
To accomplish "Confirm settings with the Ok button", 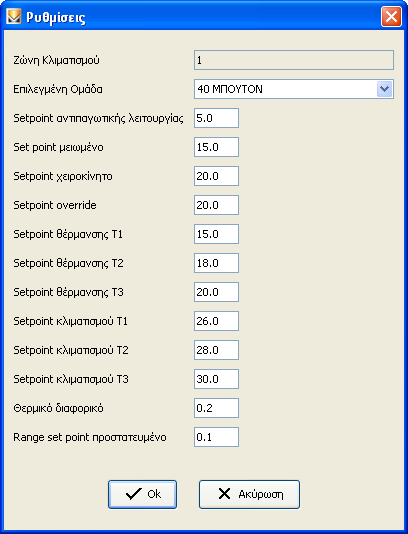I will coord(143,494).
